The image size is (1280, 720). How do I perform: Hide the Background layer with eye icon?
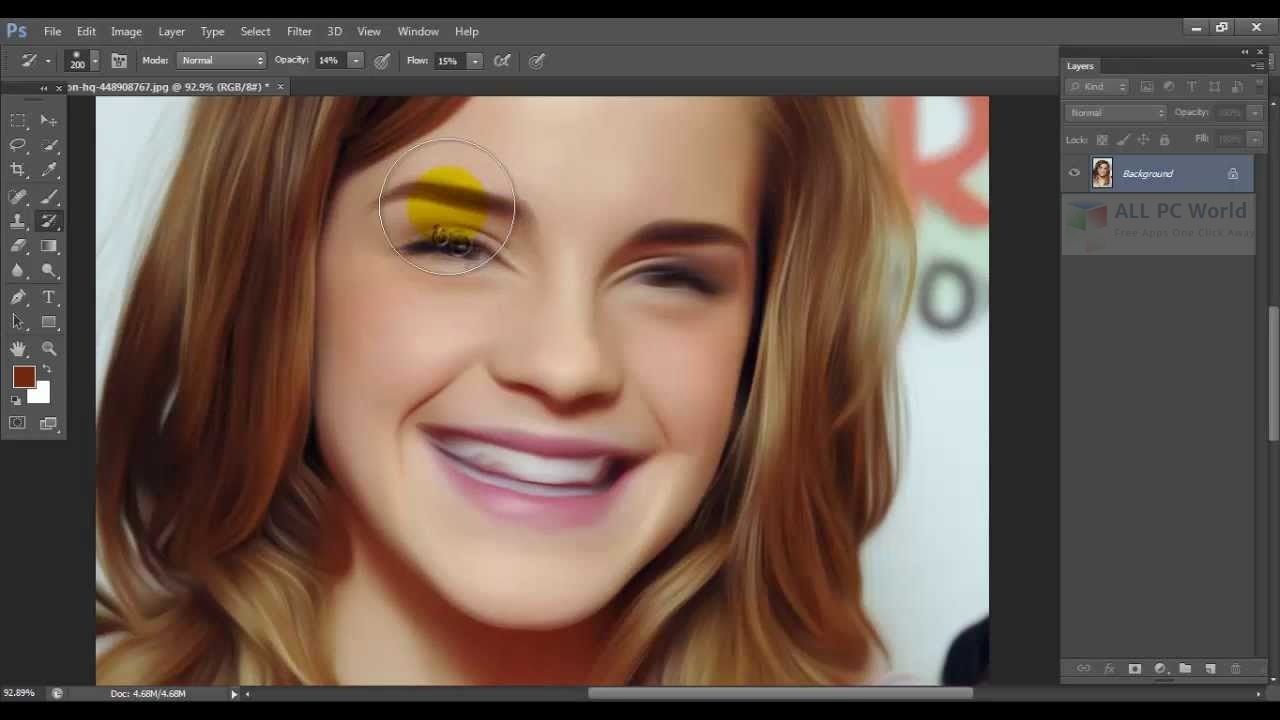(x=1074, y=173)
